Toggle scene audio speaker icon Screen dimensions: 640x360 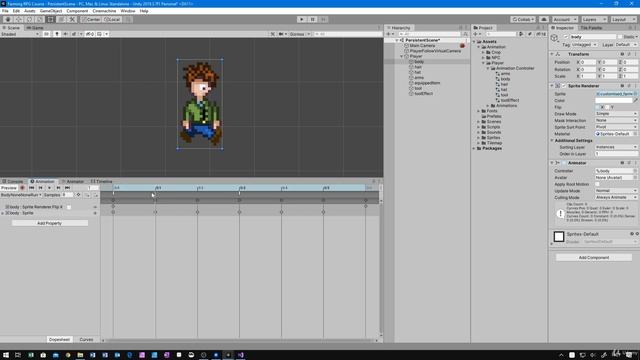click(x=65, y=34)
